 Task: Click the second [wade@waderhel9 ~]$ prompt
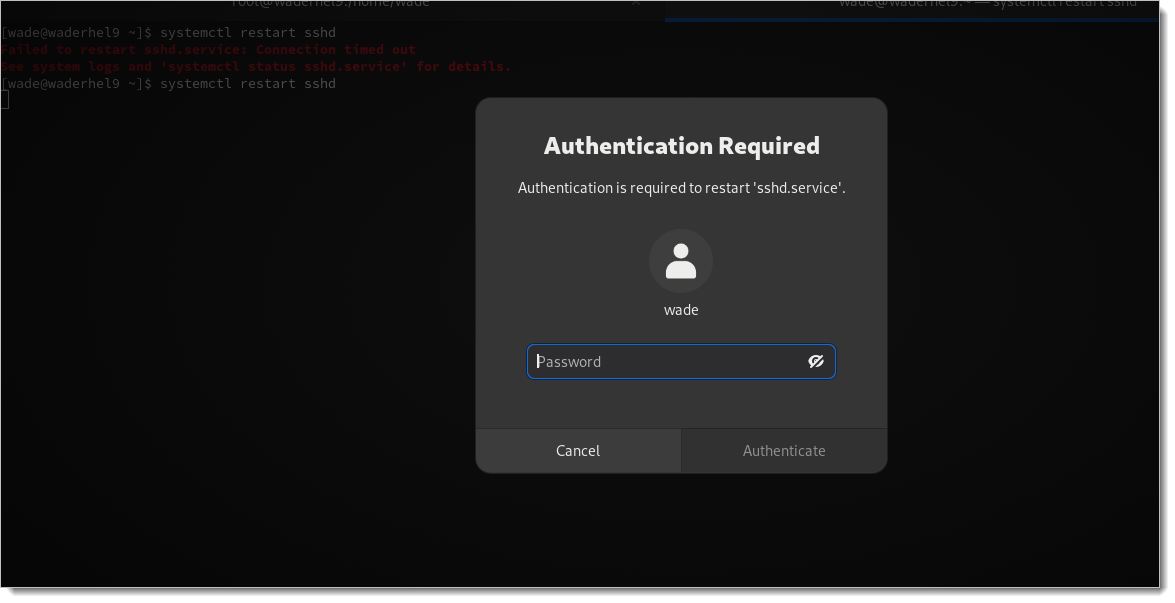coord(76,83)
